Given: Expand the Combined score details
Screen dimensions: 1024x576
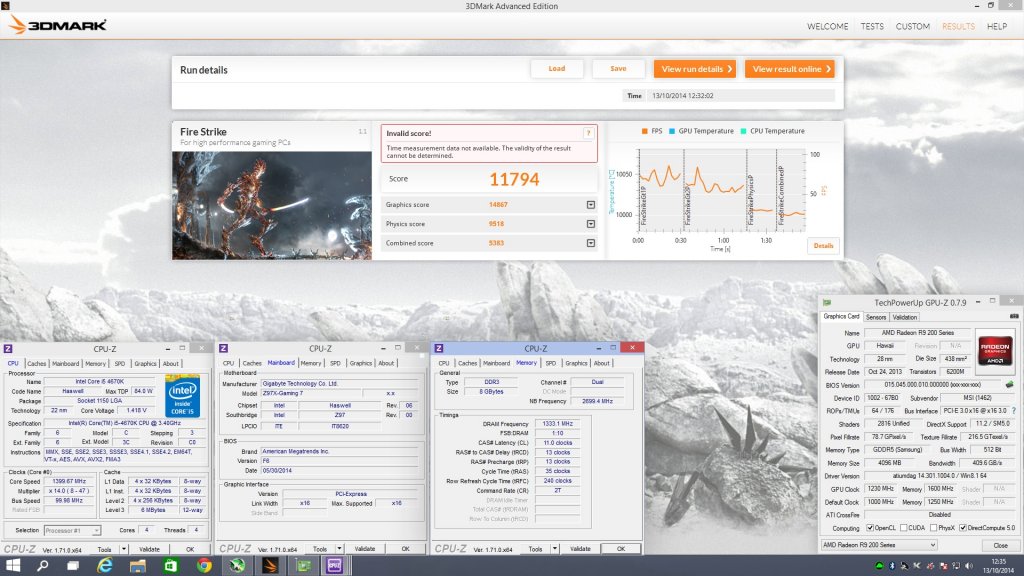Looking at the screenshot, I should pyautogui.click(x=590, y=243).
